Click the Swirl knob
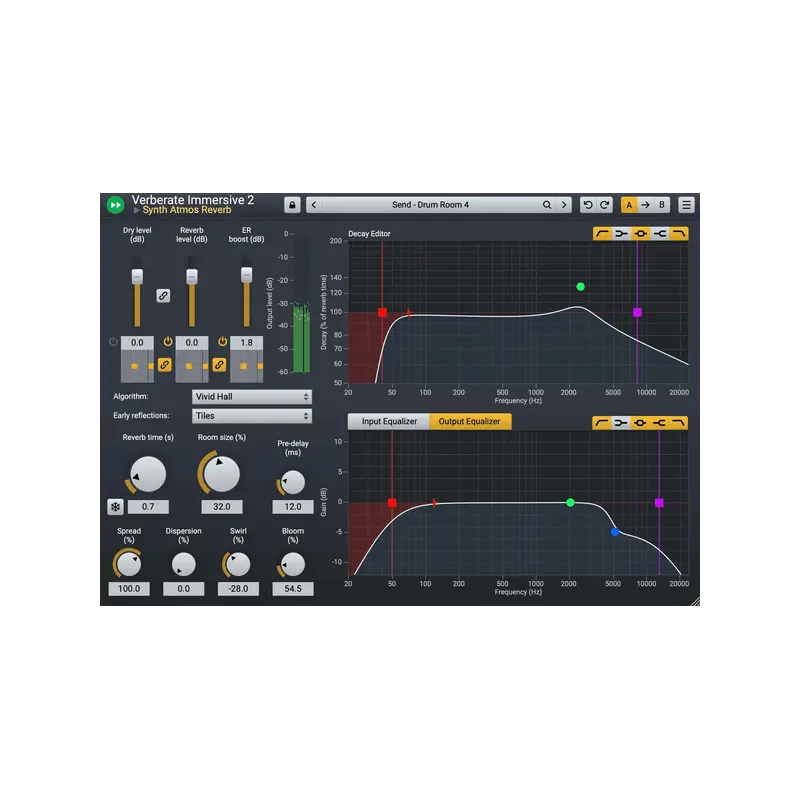Screen dimensions: 800x800 click(x=238, y=564)
